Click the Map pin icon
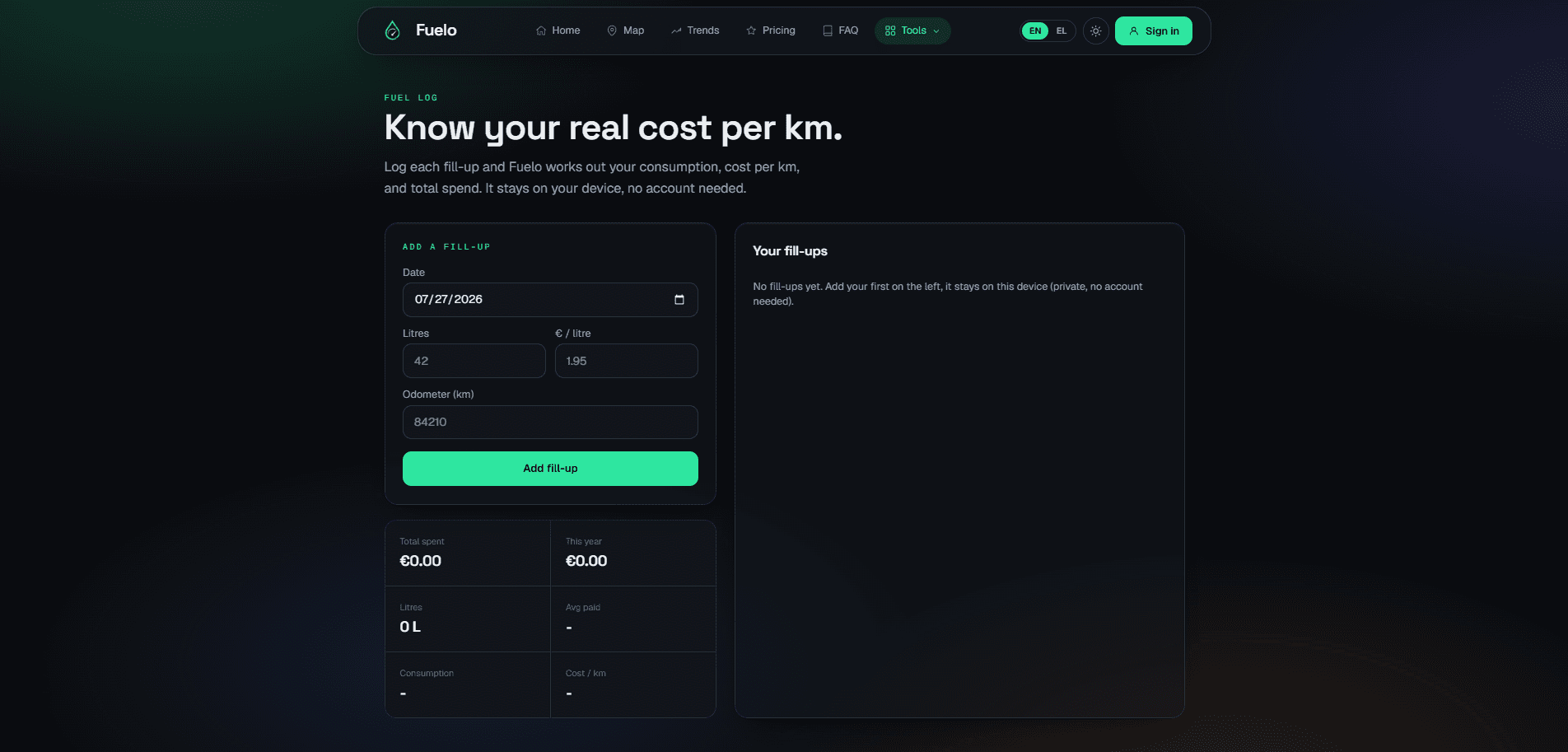Screen dimensions: 1568x752 (x=612, y=30)
